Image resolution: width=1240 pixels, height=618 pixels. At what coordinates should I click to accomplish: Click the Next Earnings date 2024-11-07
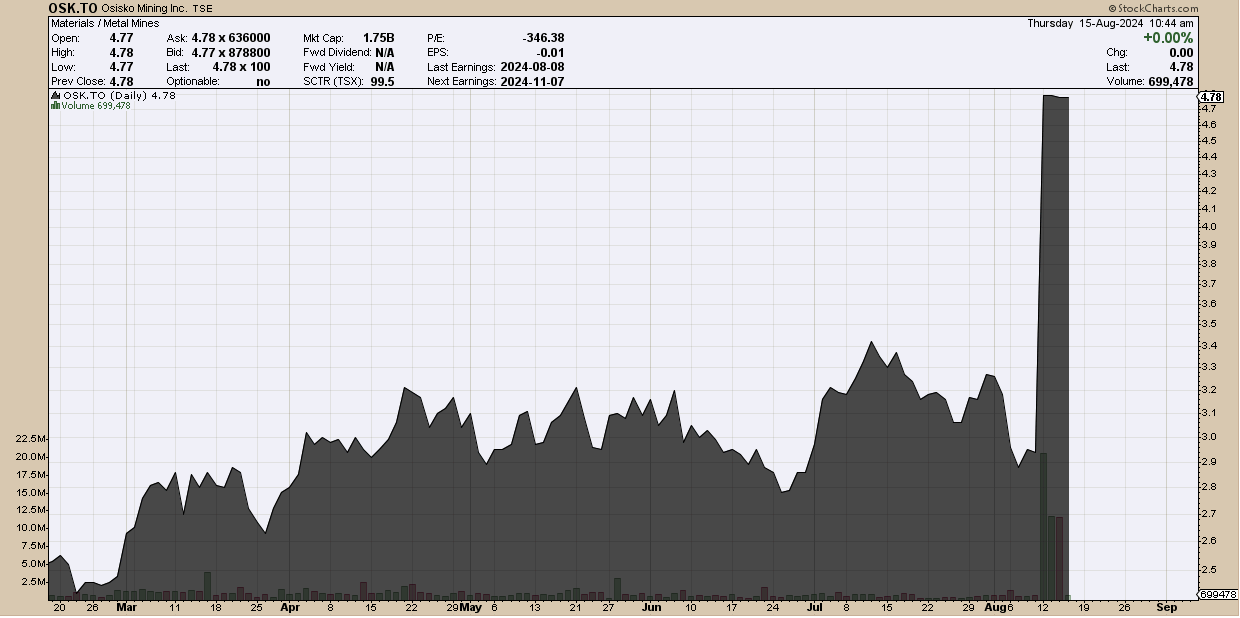531,82
